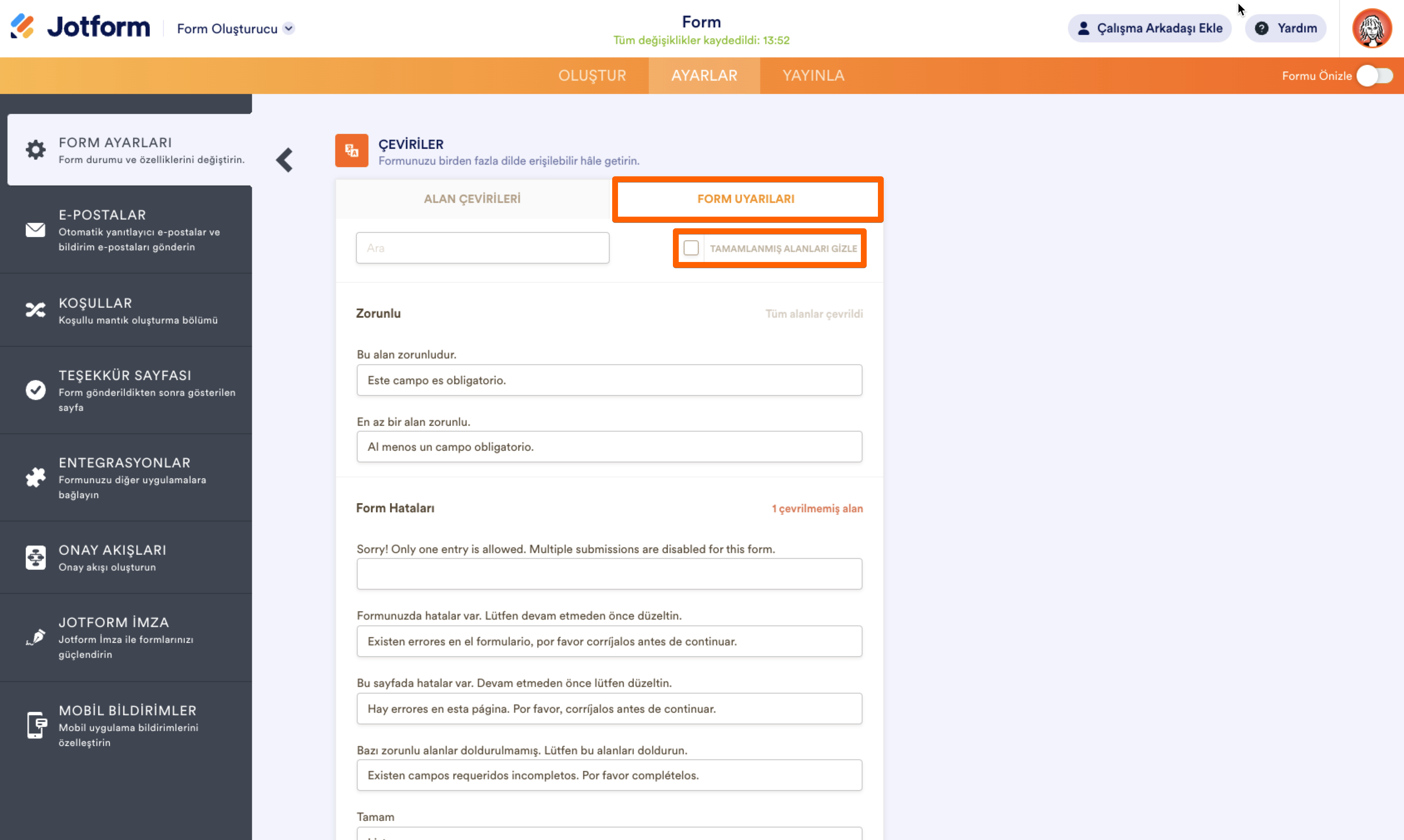Check Tamamlanmış Alanları Gizle checkbox
Image resolution: width=1404 pixels, height=840 pixels.
pyautogui.click(x=691, y=248)
